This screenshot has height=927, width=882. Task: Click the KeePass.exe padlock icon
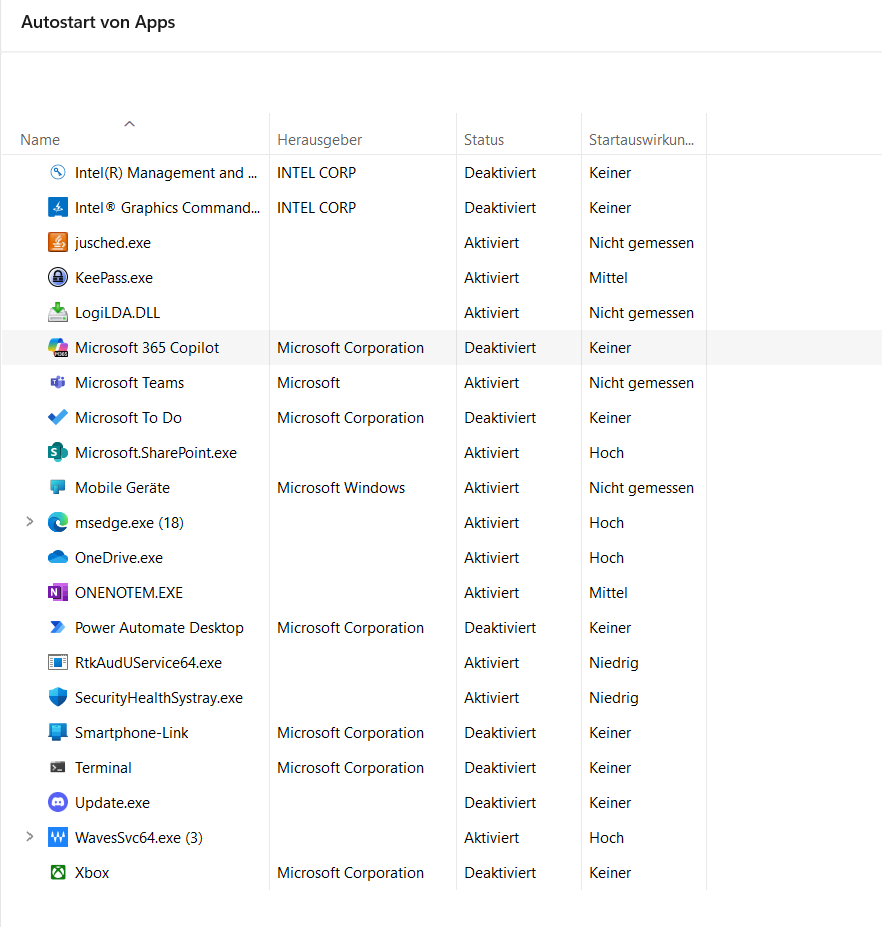click(x=57, y=277)
